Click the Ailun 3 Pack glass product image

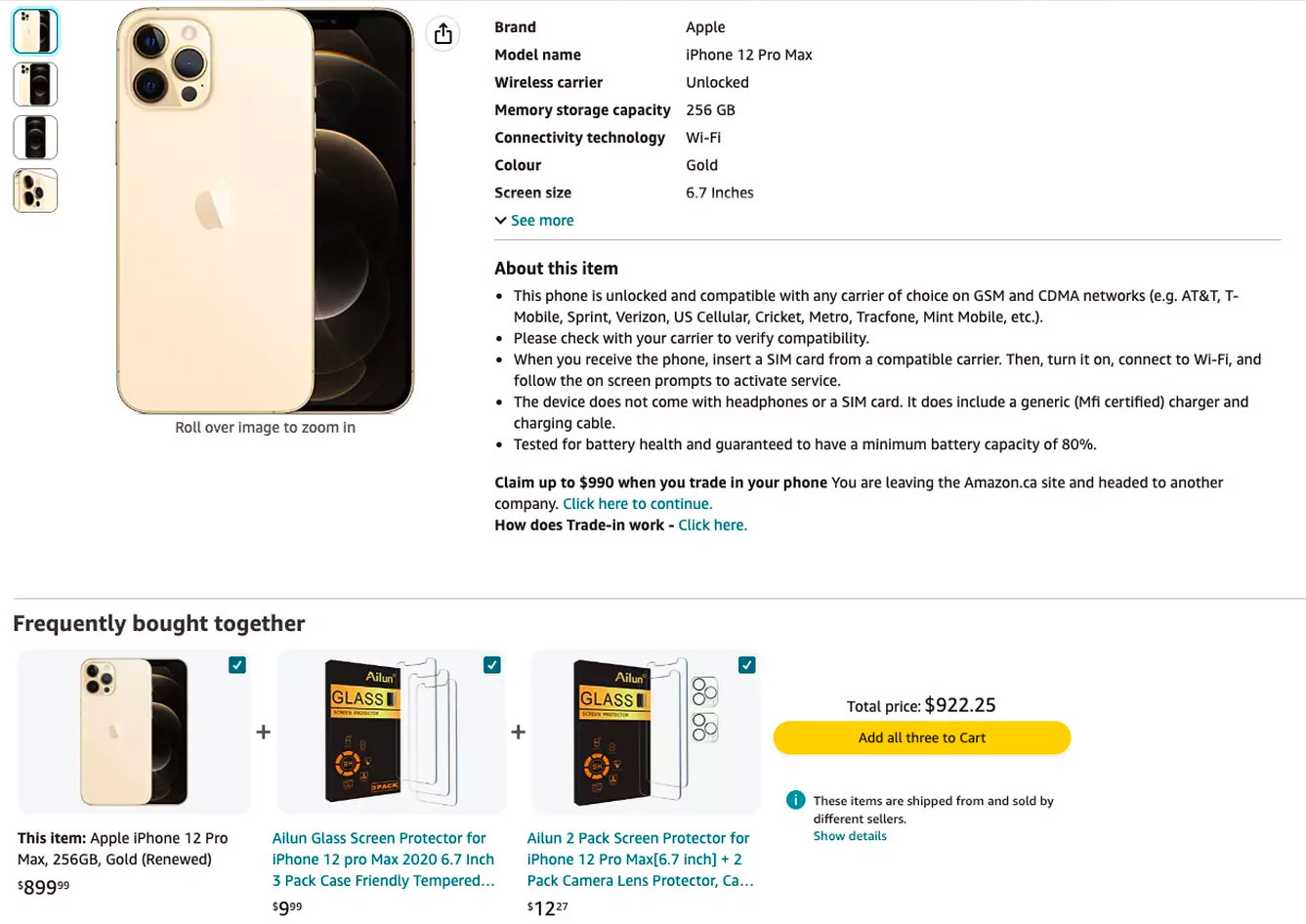[x=391, y=732]
